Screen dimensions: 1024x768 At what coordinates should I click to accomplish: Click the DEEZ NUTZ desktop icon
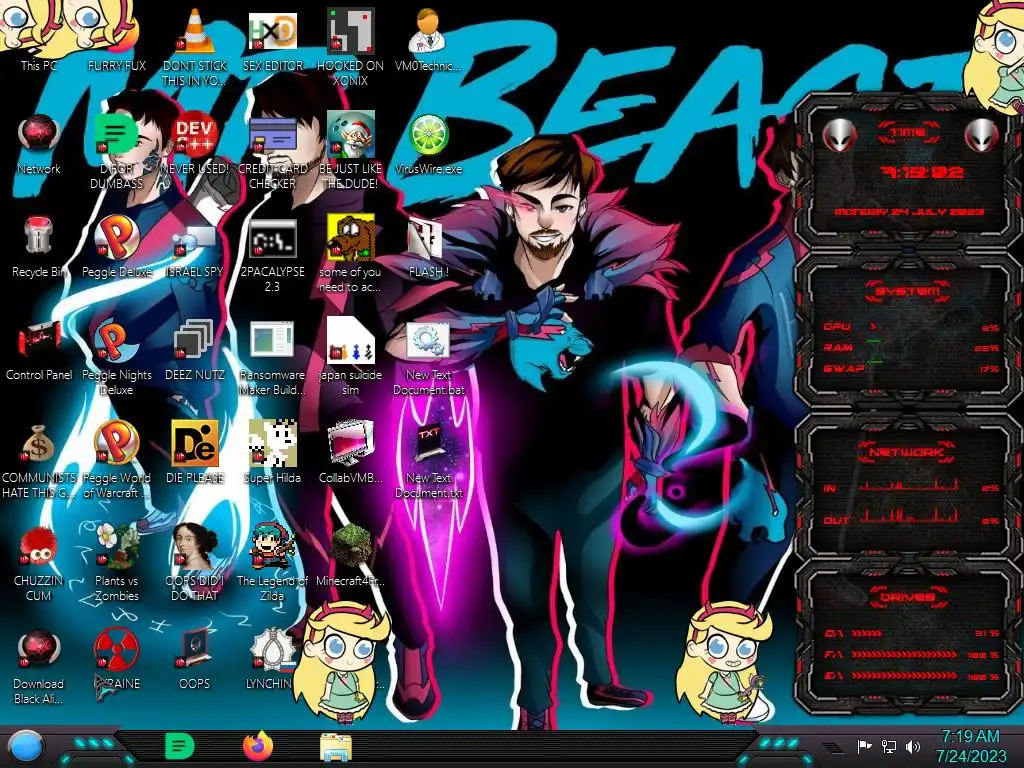(x=195, y=350)
